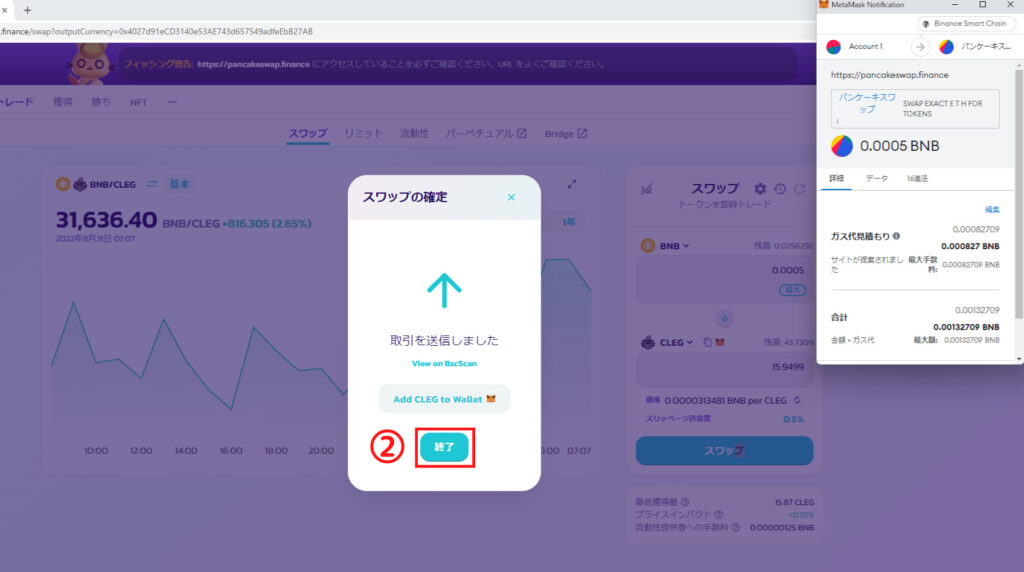Open the 勝ち menu in top navigation
This screenshot has width=1024, height=572.
(101, 102)
